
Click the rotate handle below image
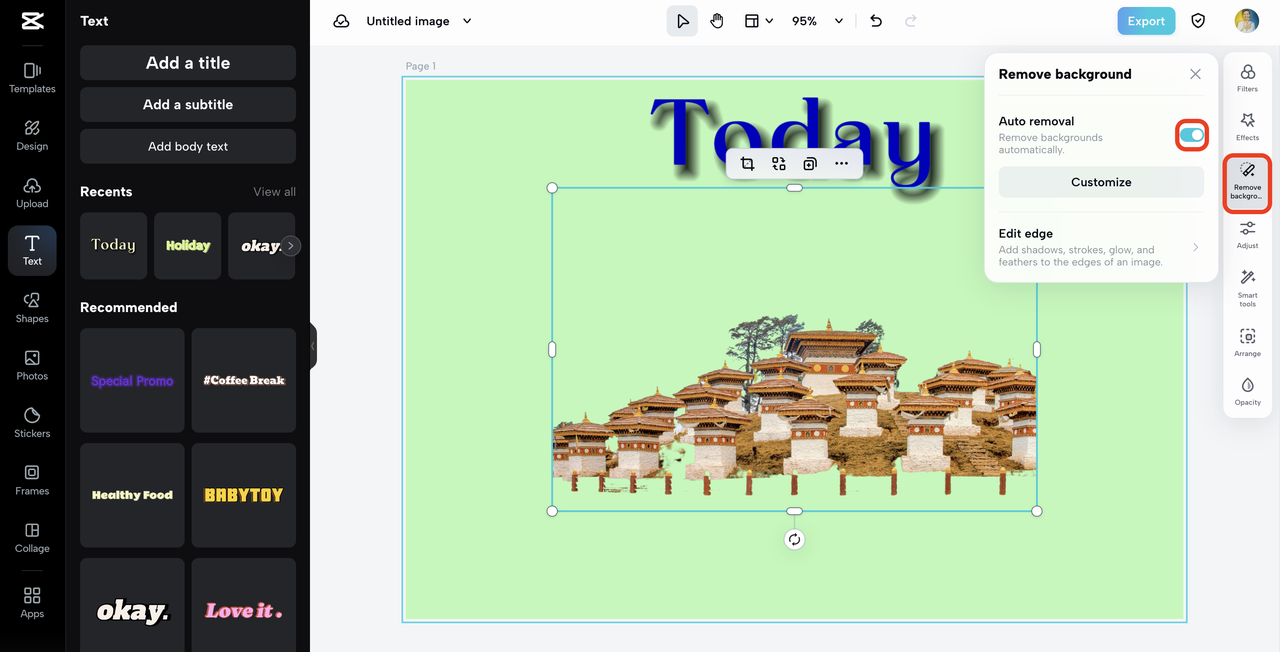(794, 539)
